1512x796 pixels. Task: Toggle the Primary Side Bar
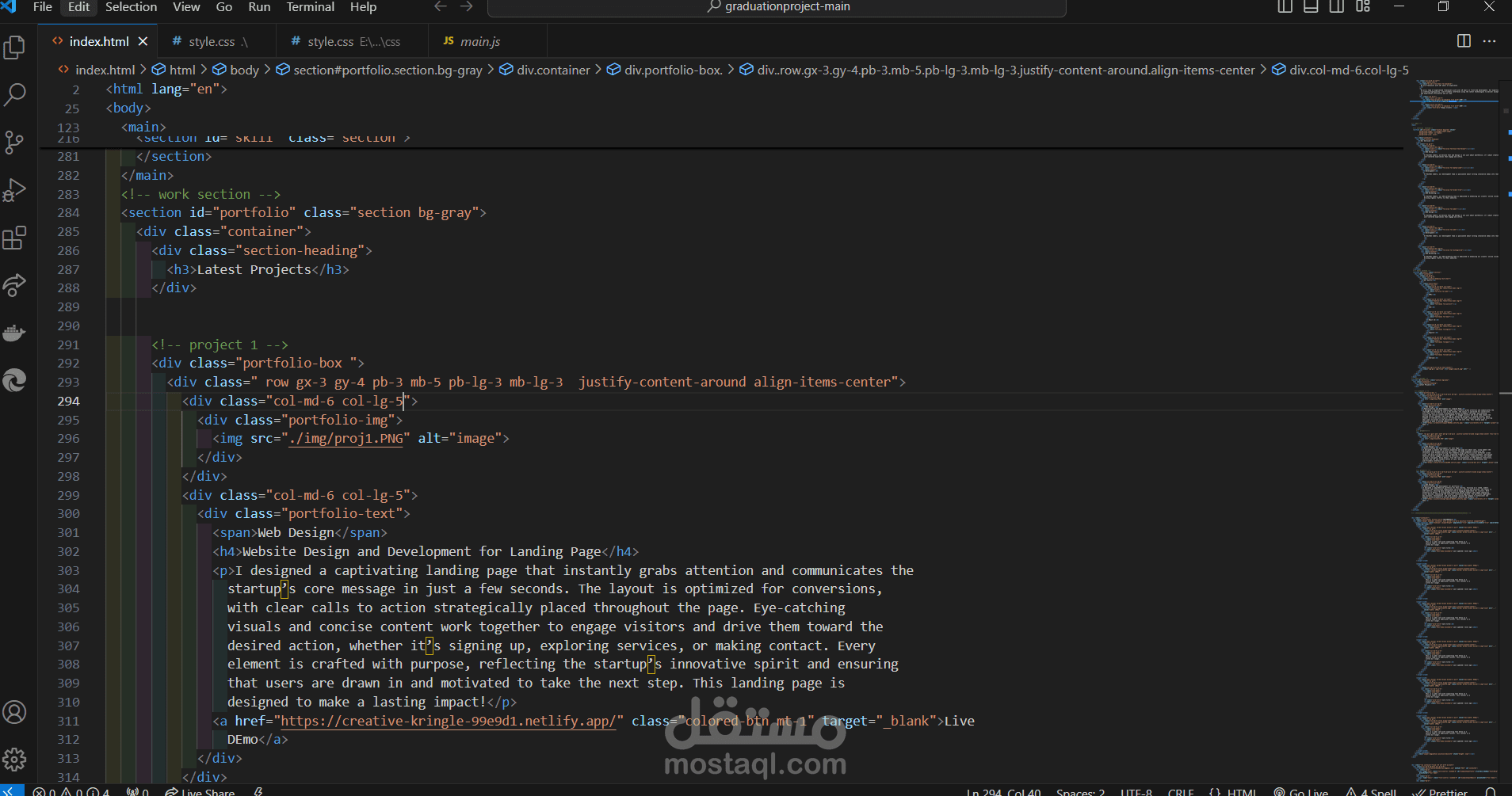[x=1285, y=6]
